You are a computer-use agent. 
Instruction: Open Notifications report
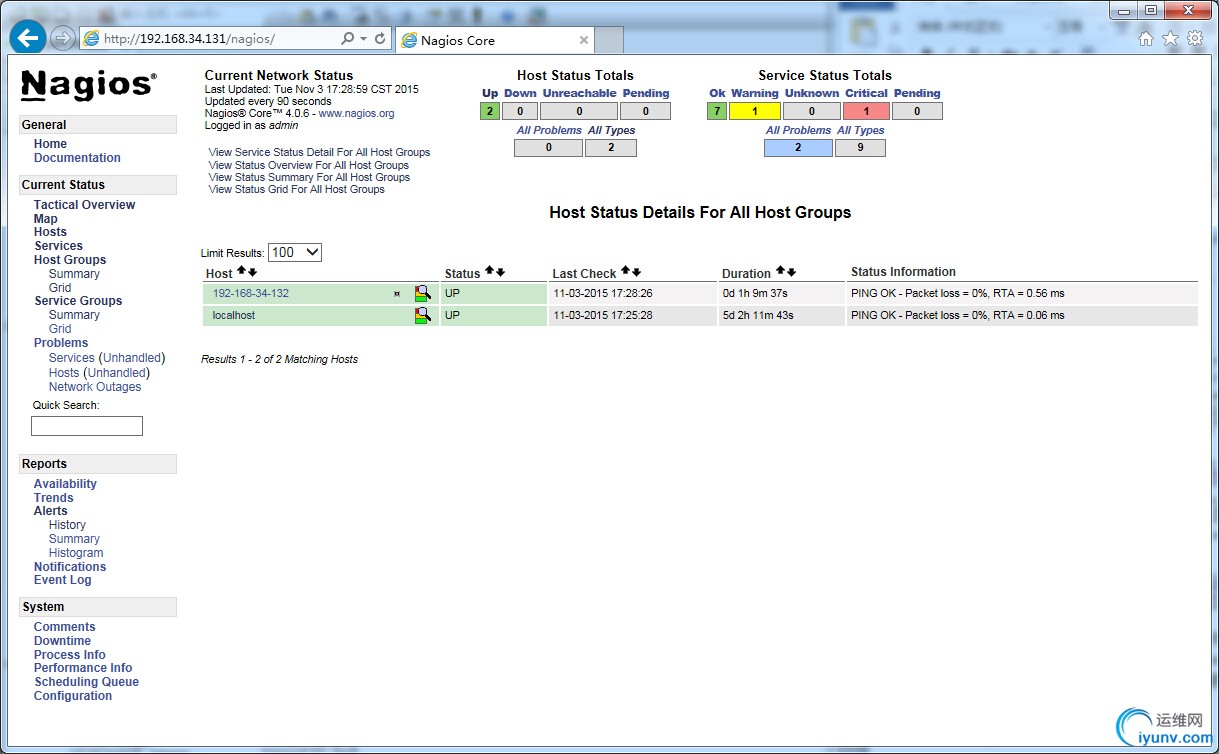70,567
